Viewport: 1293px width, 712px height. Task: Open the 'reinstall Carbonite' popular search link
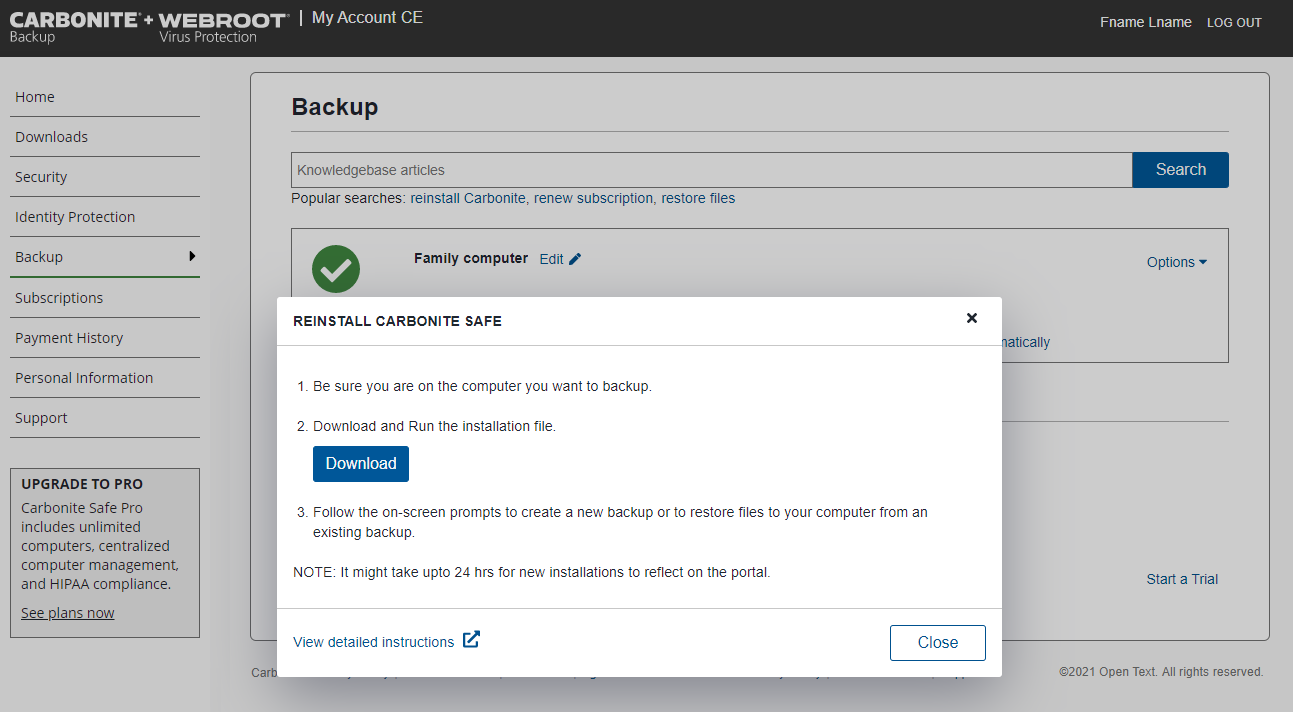coord(467,198)
